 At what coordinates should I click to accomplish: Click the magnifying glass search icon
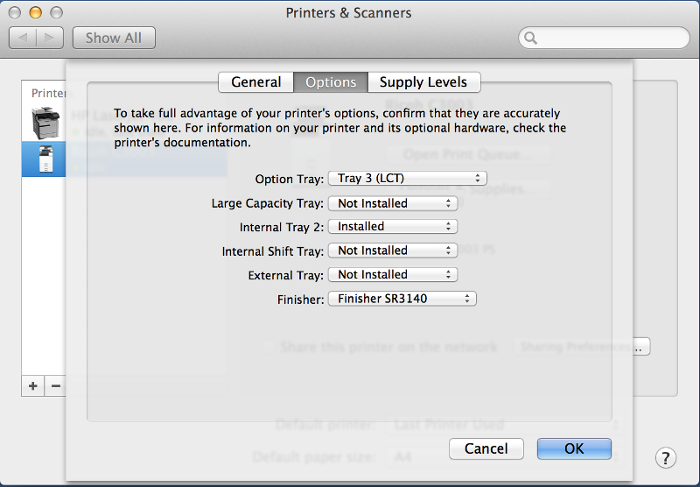530,38
